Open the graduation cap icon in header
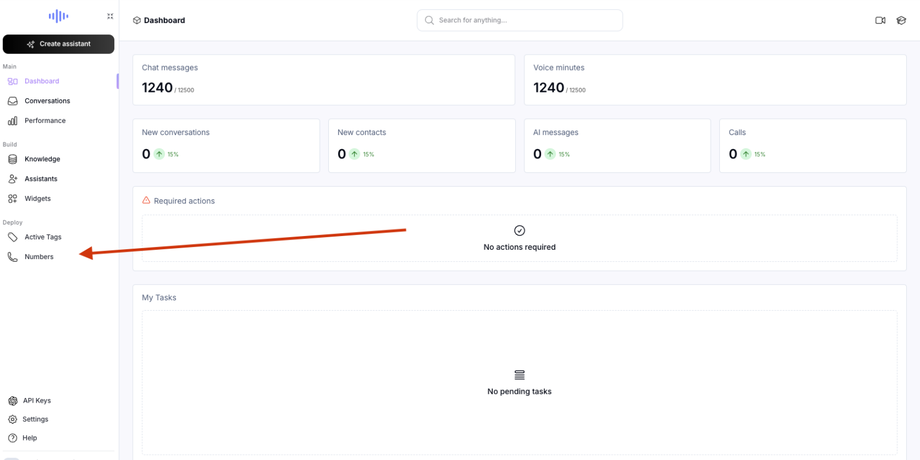 click(901, 20)
